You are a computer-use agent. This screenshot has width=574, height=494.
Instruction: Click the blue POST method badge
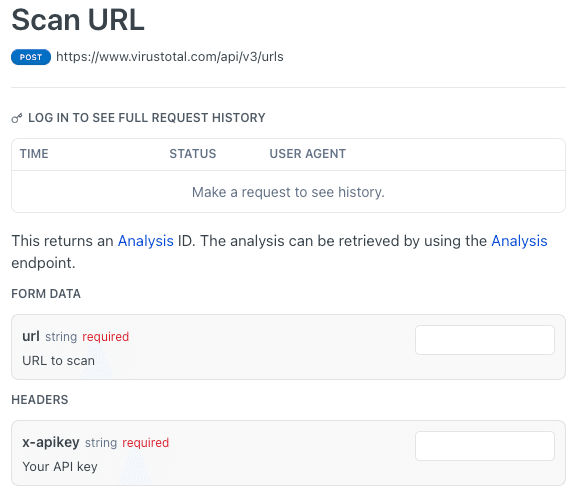pos(31,57)
